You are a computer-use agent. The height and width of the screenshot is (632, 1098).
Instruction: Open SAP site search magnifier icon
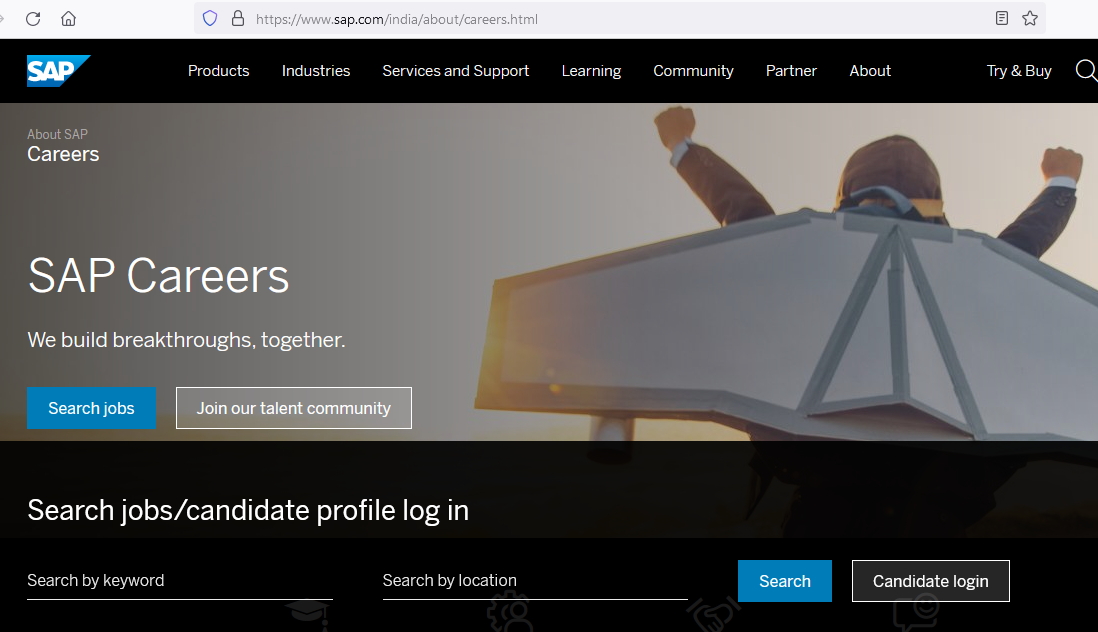(x=1086, y=71)
